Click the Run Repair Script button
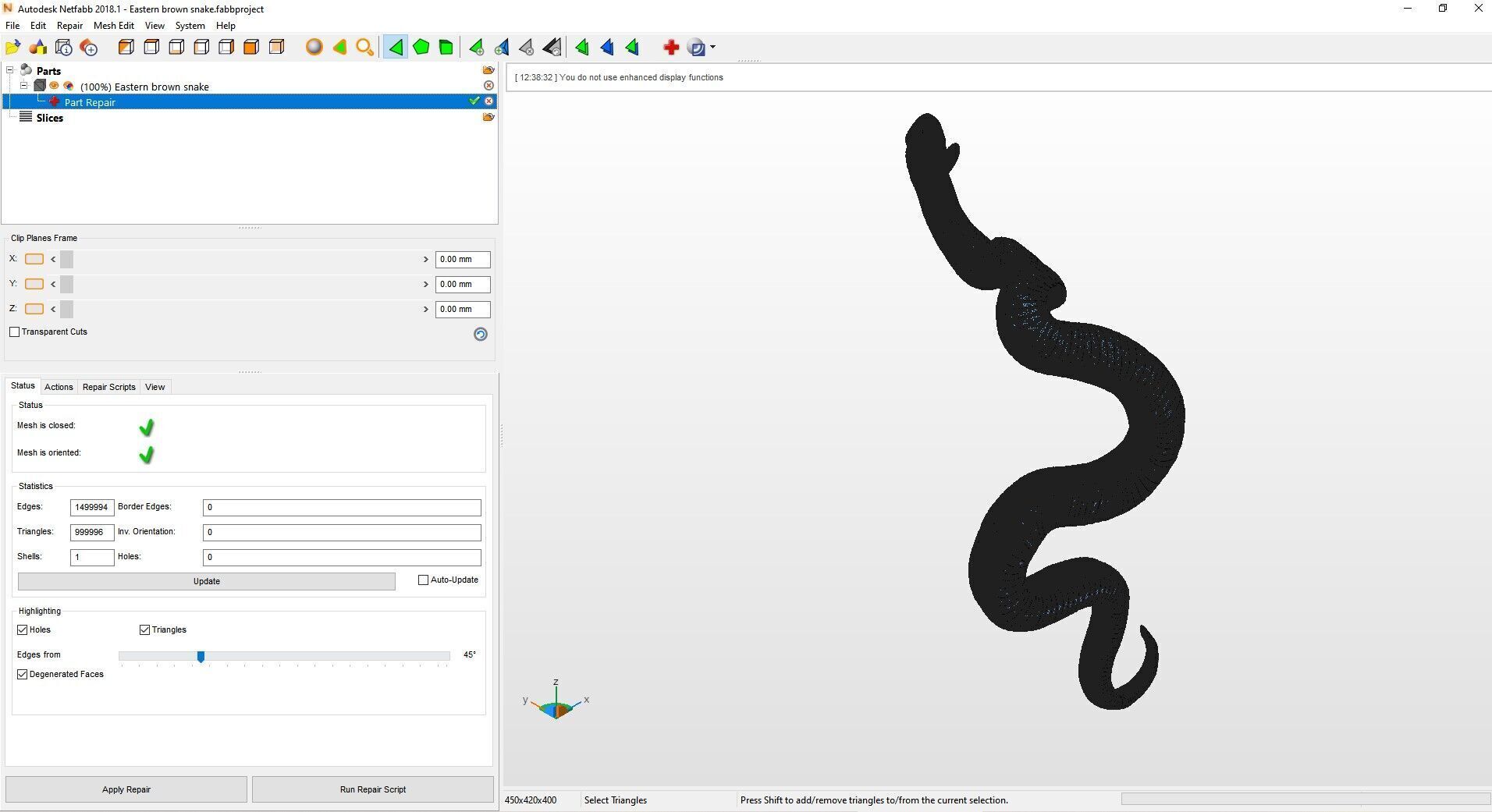Image resolution: width=1492 pixels, height=812 pixels. (x=373, y=789)
